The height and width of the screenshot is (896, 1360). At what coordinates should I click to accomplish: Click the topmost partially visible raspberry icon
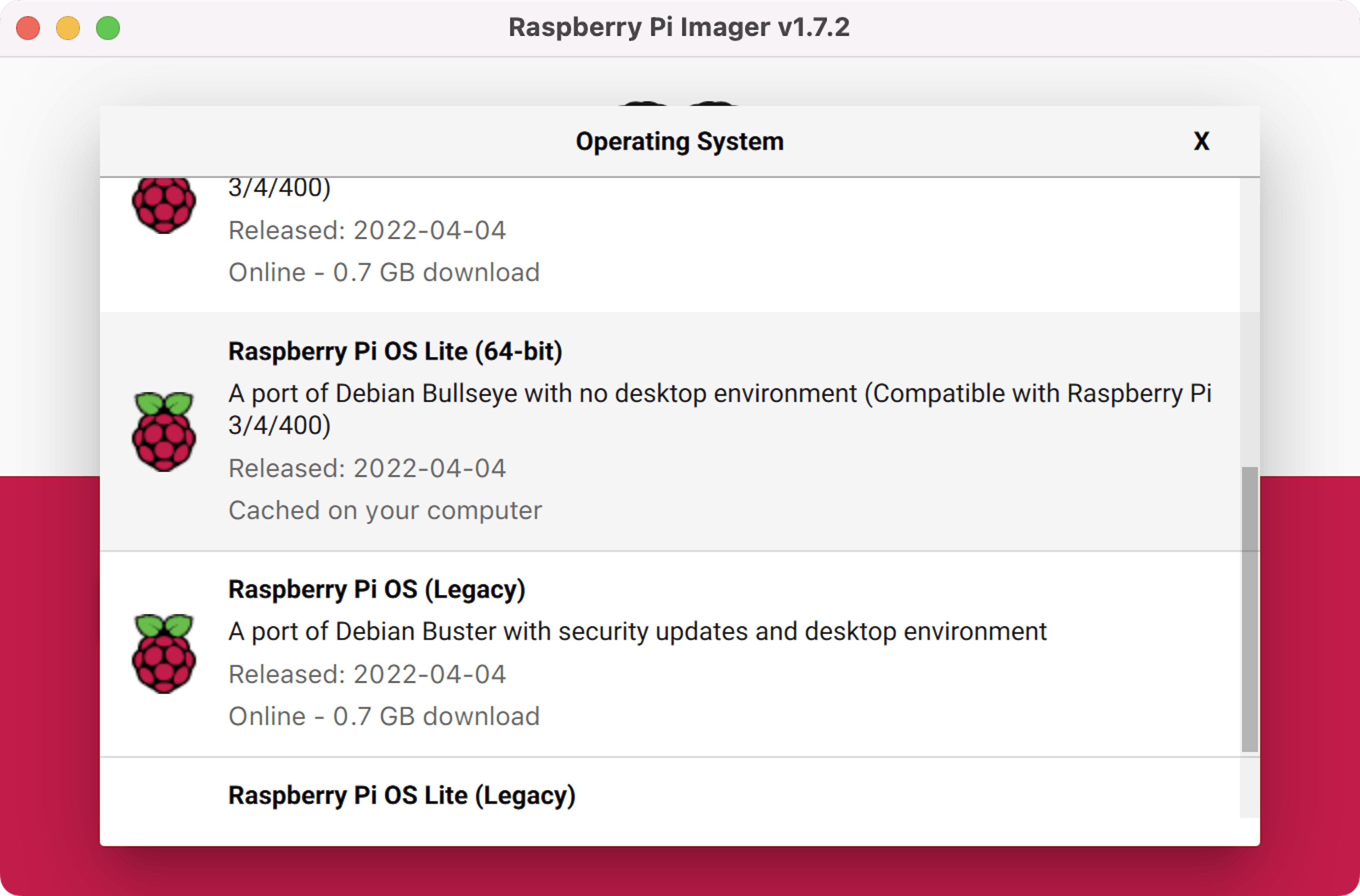164,206
